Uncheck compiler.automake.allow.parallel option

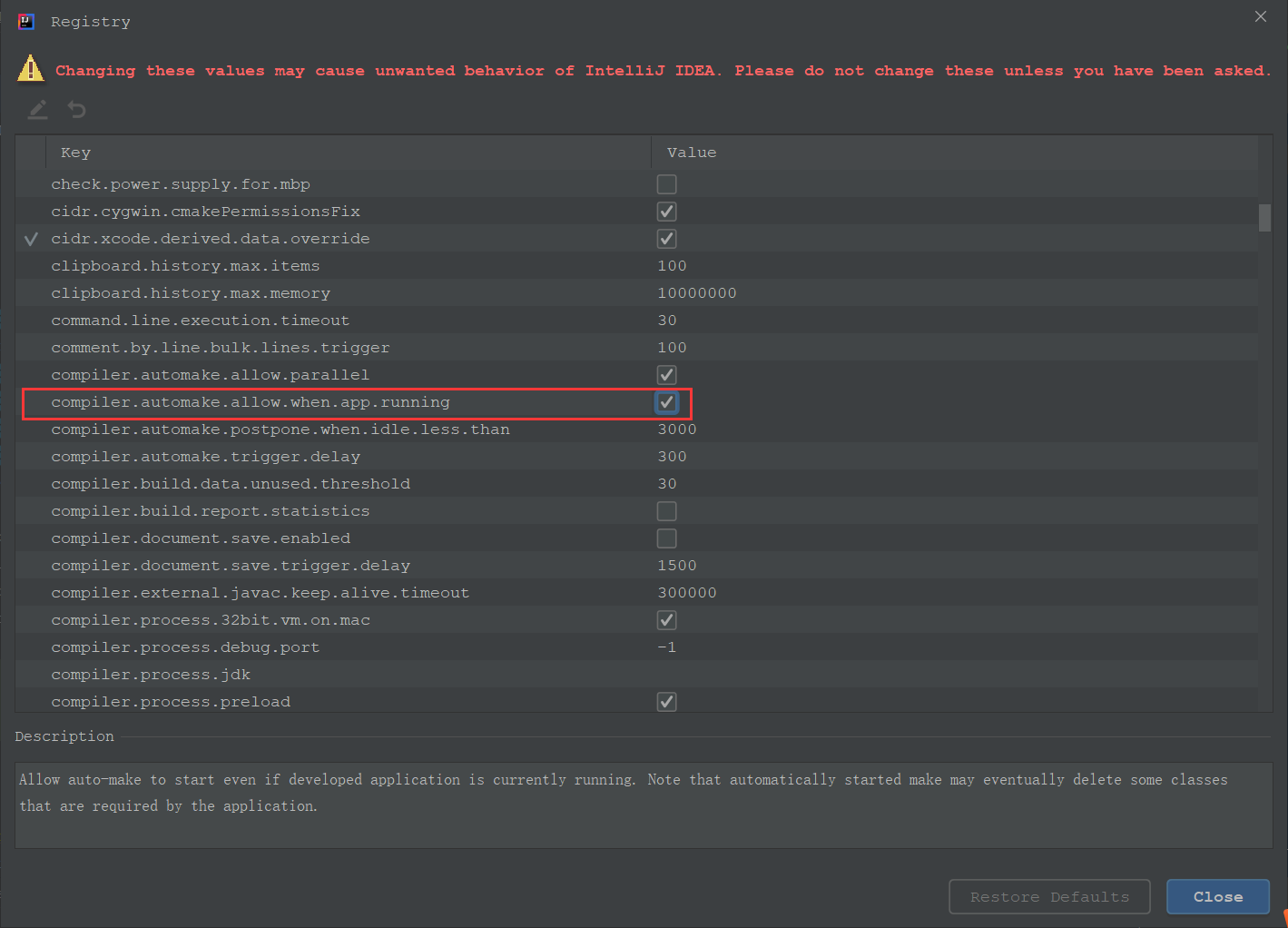(x=666, y=375)
